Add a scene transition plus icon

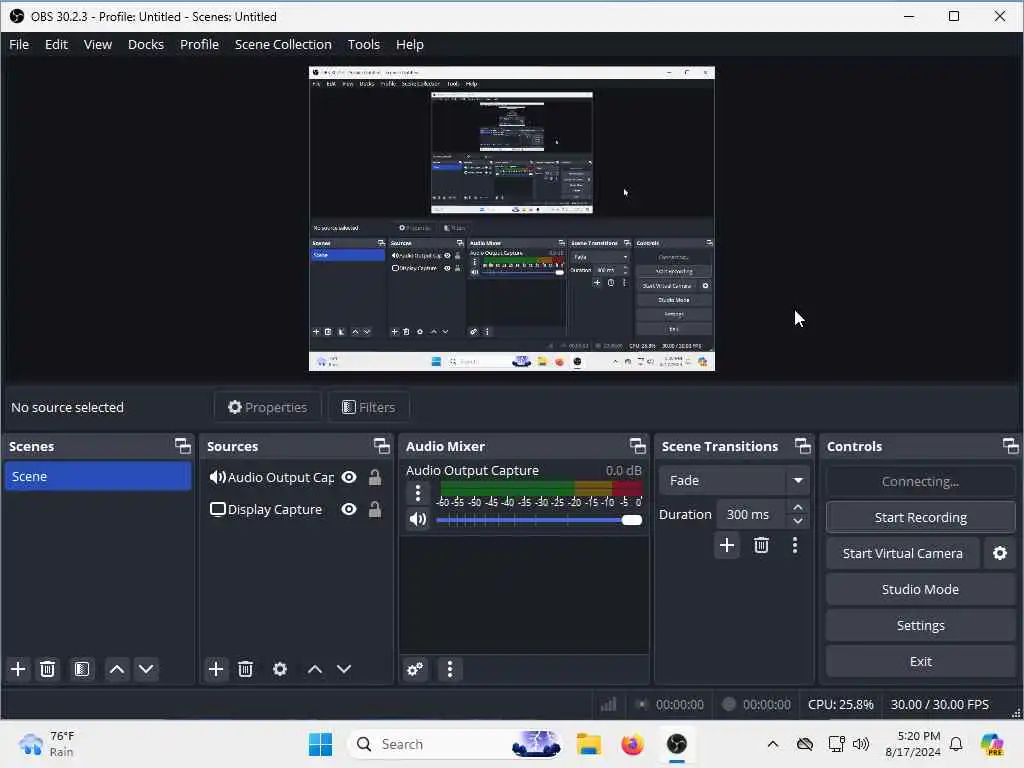727,545
